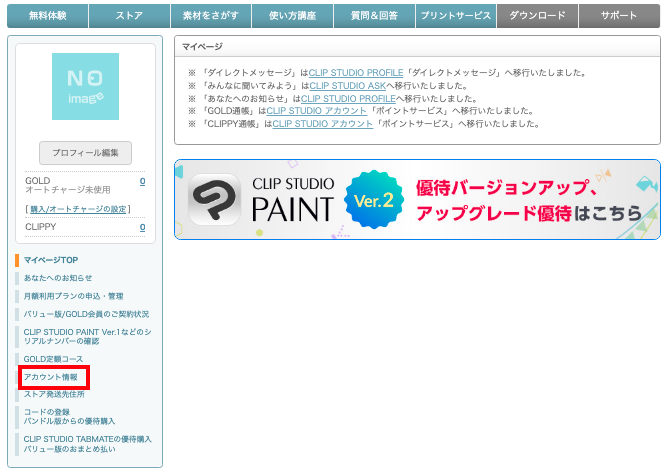
Task: Open バリュー版/GOLD会員のご契約状況 link
Action: click(x=86, y=314)
